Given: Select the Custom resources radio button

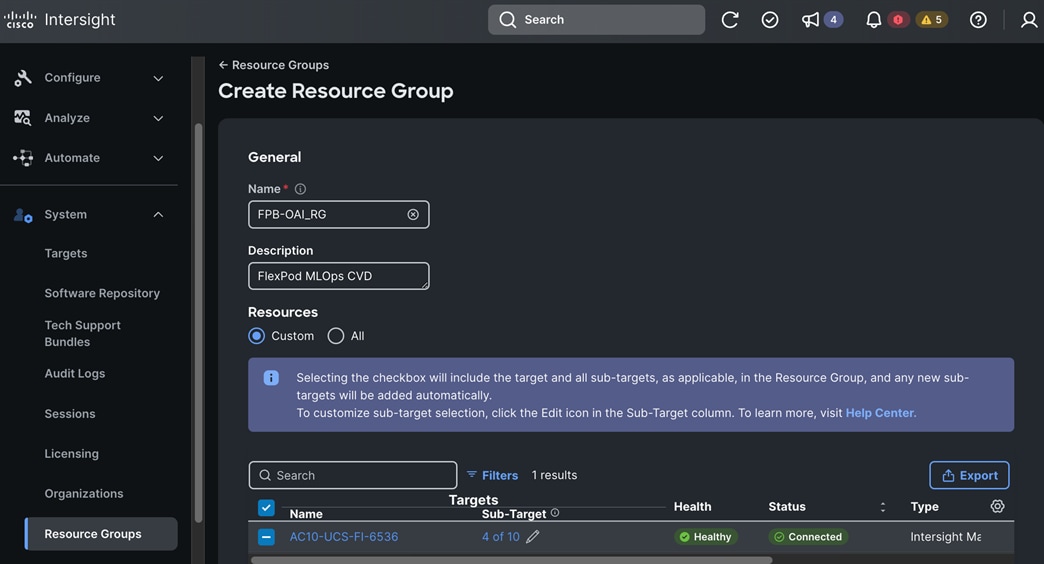Looking at the screenshot, I should point(256,336).
